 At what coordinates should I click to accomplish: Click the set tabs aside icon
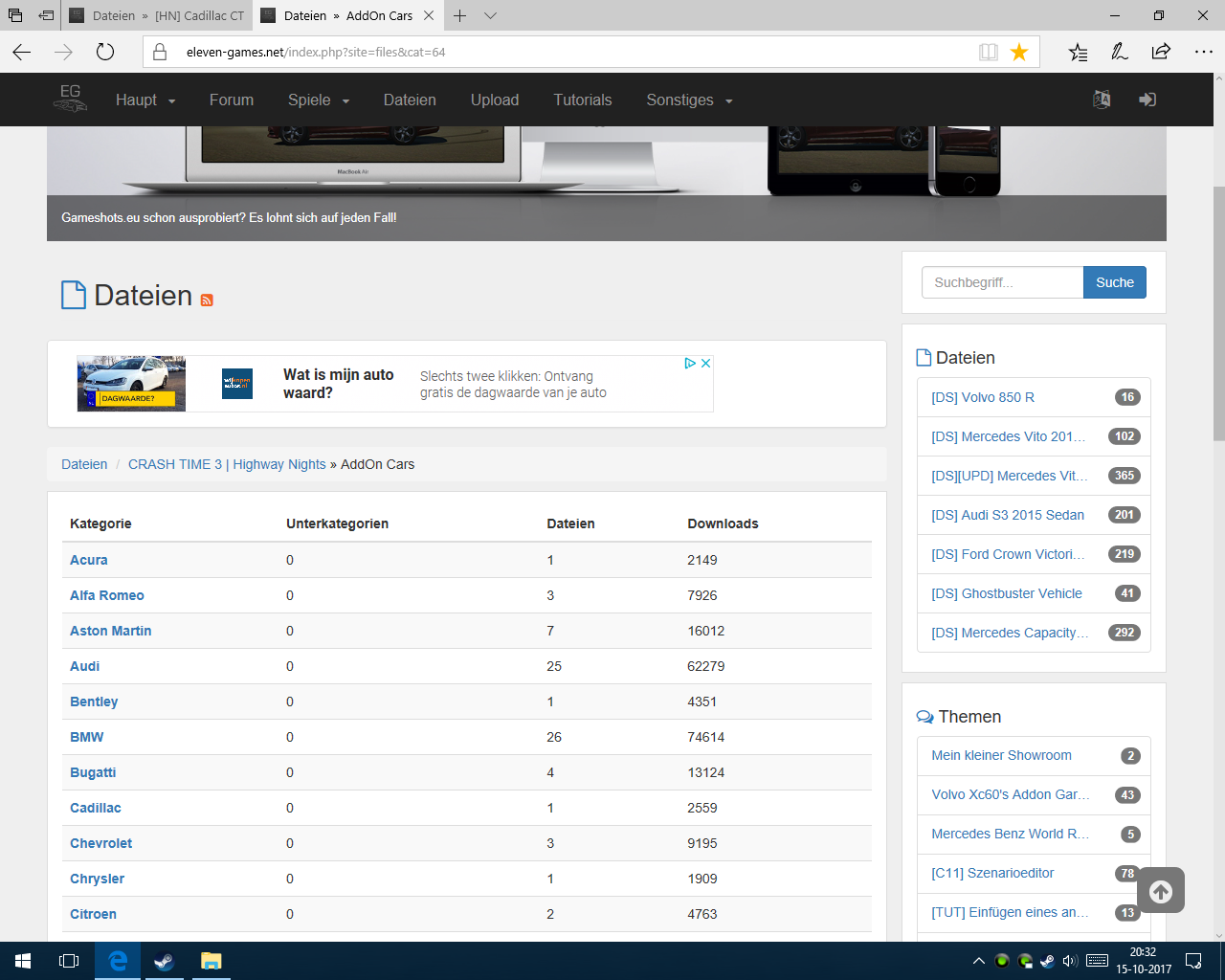46,15
